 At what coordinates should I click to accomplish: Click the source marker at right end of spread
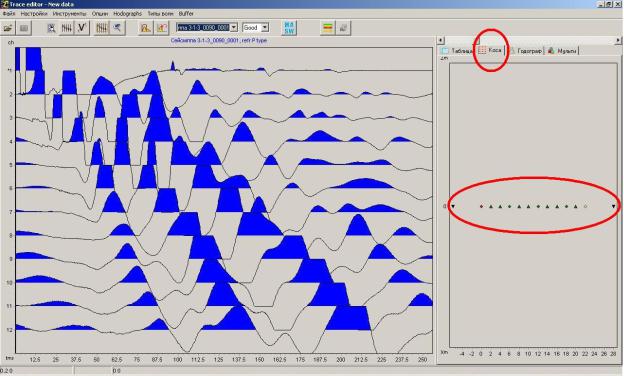coord(614,207)
